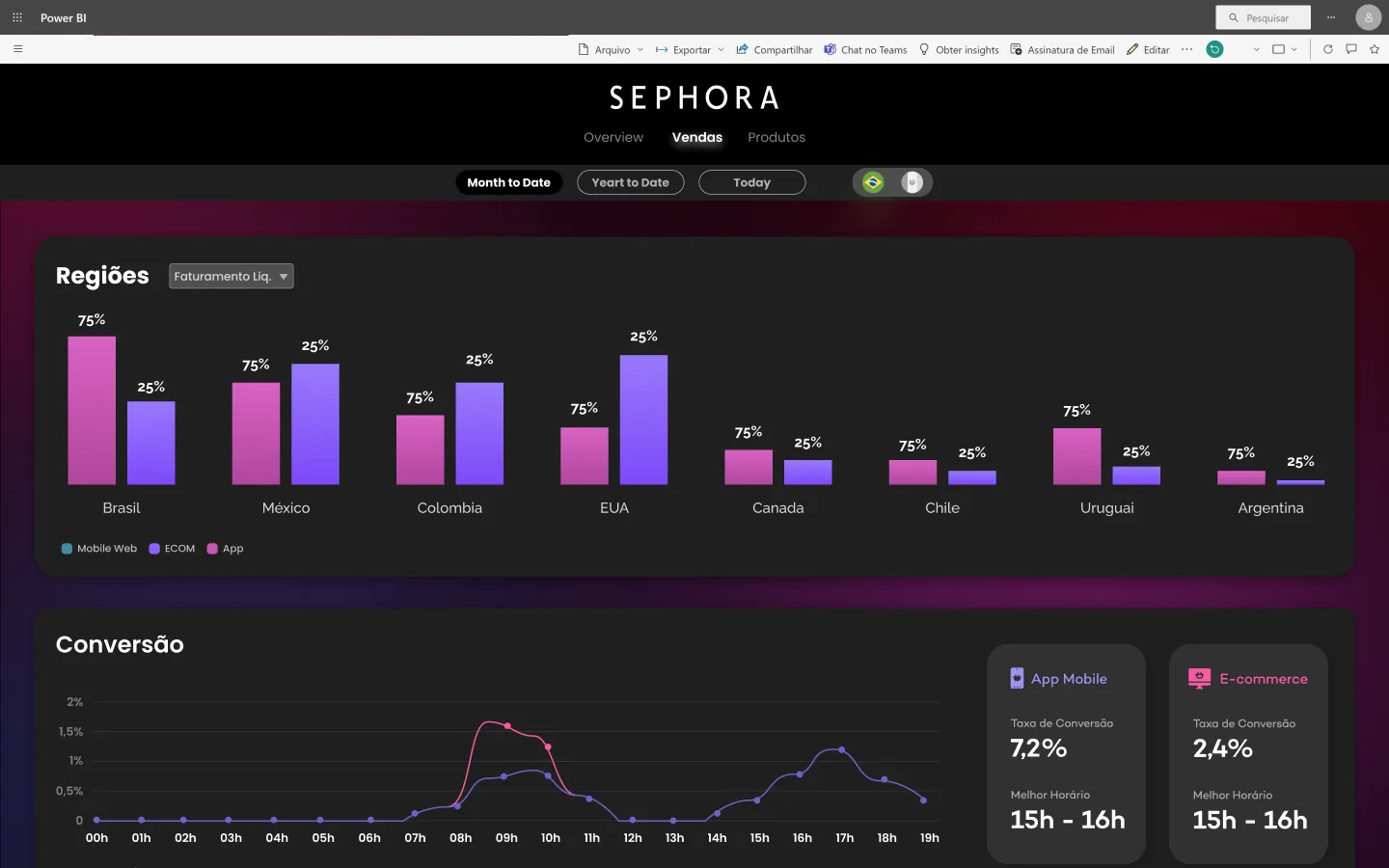
Task: Expand chevron beside the green reset icon
Action: coord(1256,49)
